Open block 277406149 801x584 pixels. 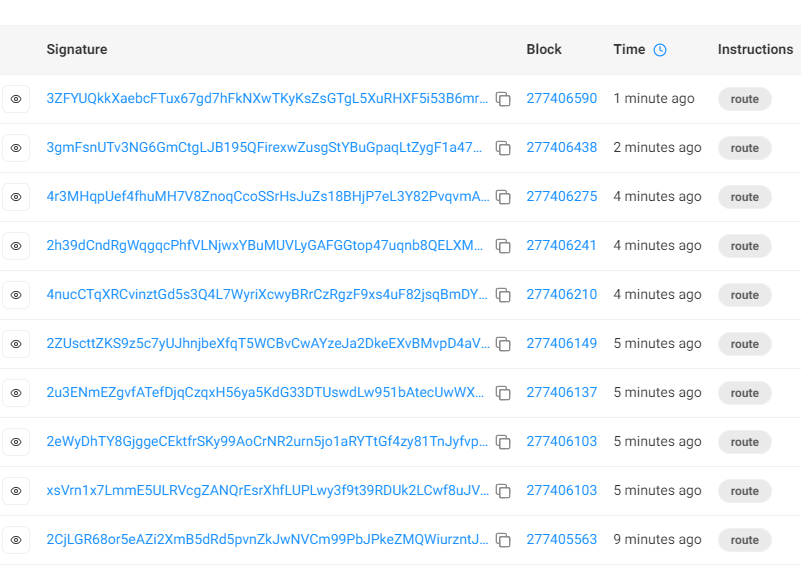pos(561,343)
